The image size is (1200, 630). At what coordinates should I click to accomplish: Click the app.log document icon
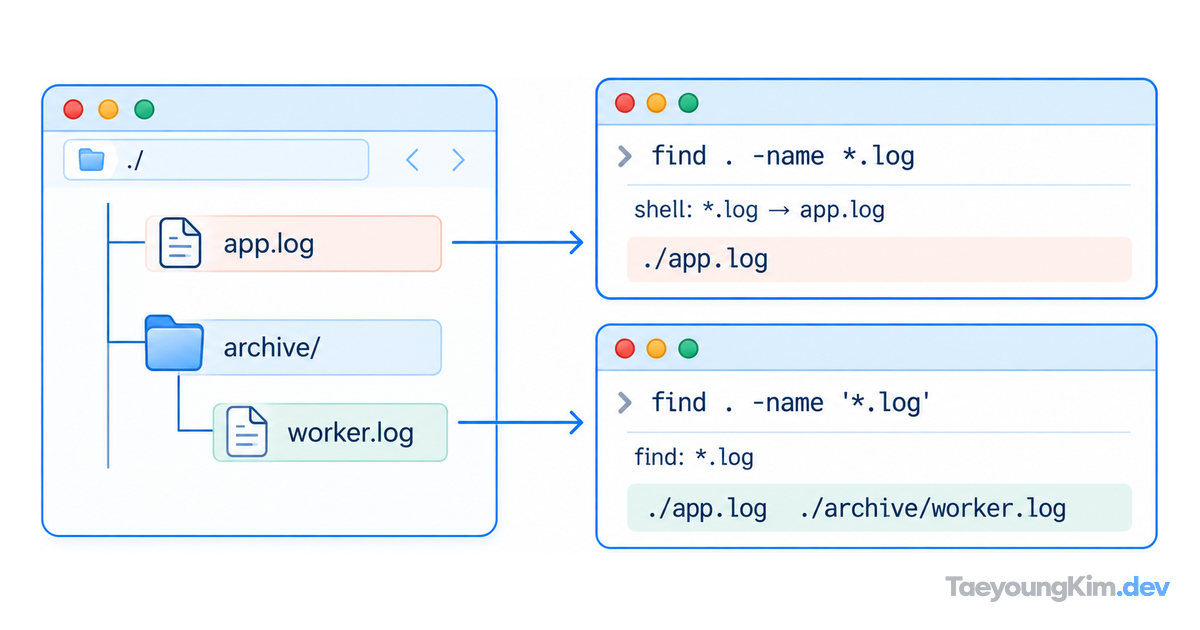tap(181, 243)
